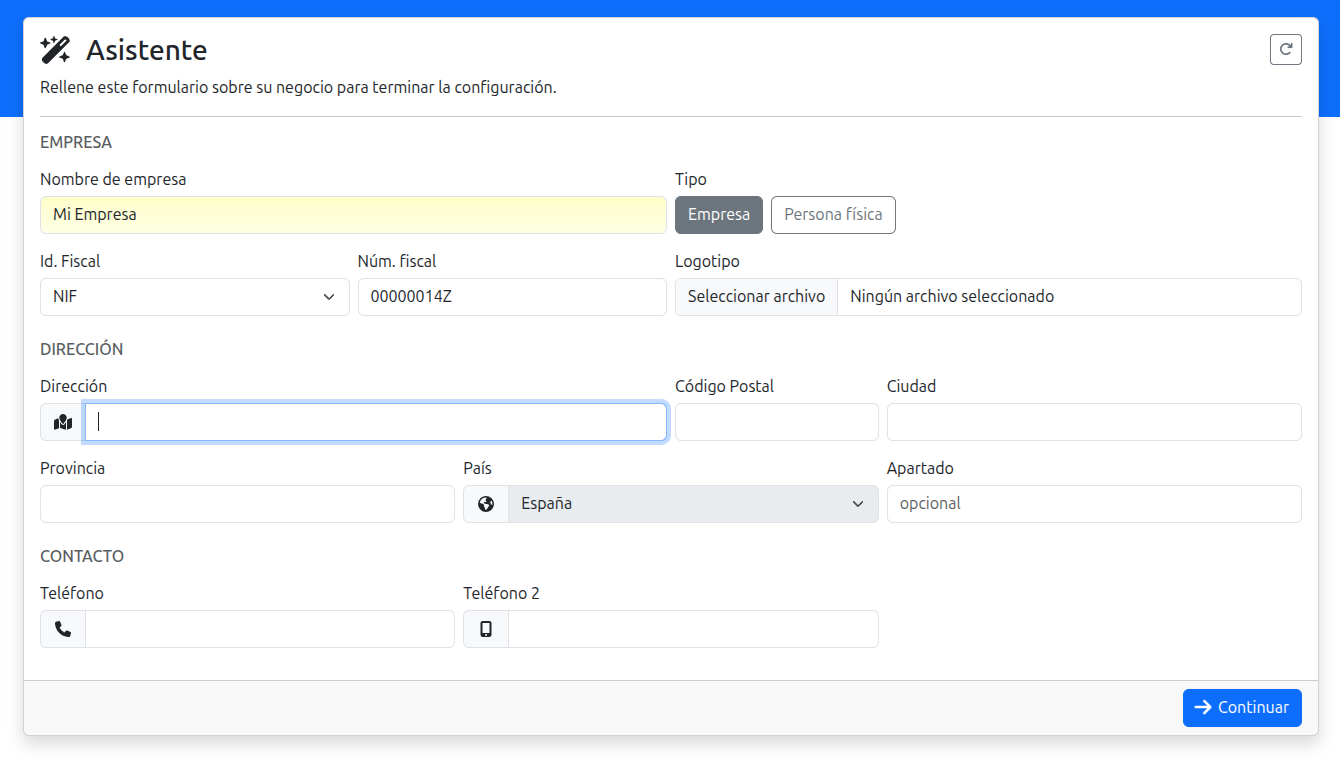Click the magic wand icon beside Asistente
This screenshot has height=759, width=1340.
[x=55, y=50]
